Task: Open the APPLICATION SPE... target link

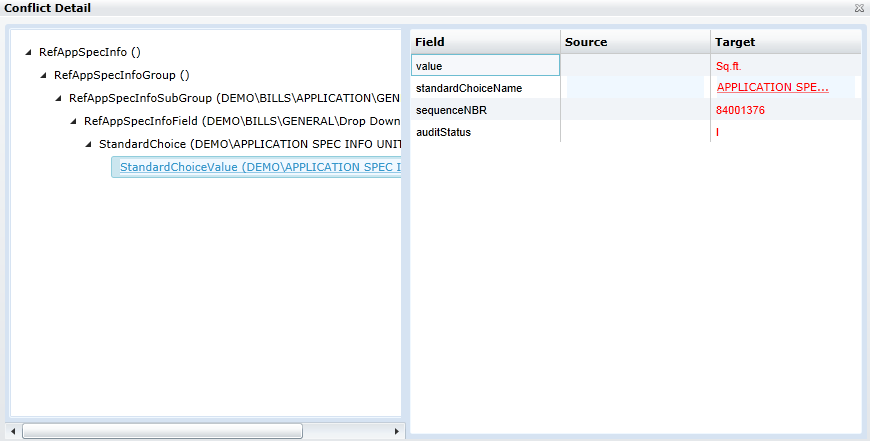Action: pyautogui.click(x=772, y=87)
